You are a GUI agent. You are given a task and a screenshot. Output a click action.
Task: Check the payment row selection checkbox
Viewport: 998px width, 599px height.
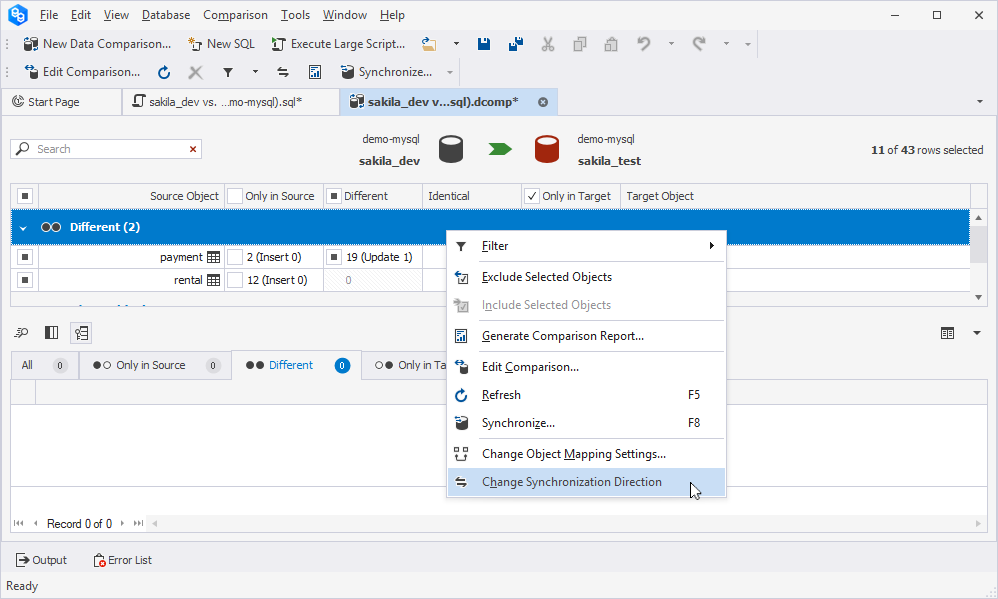[x=25, y=257]
